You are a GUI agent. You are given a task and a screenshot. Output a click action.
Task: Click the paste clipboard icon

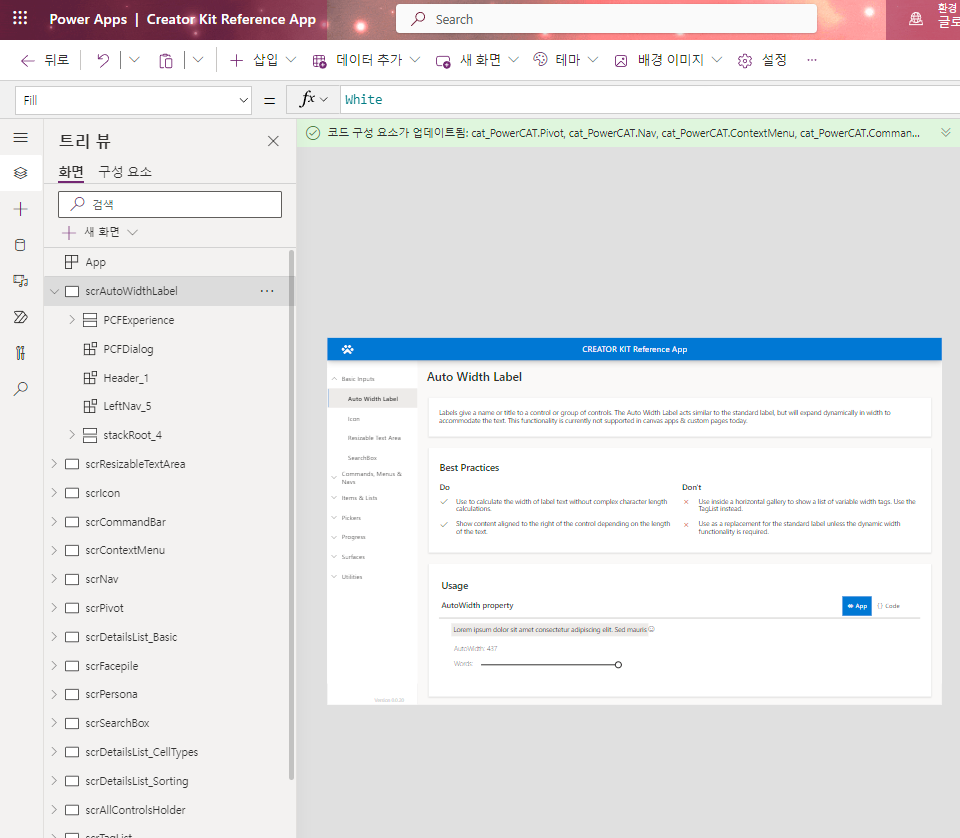(x=166, y=60)
